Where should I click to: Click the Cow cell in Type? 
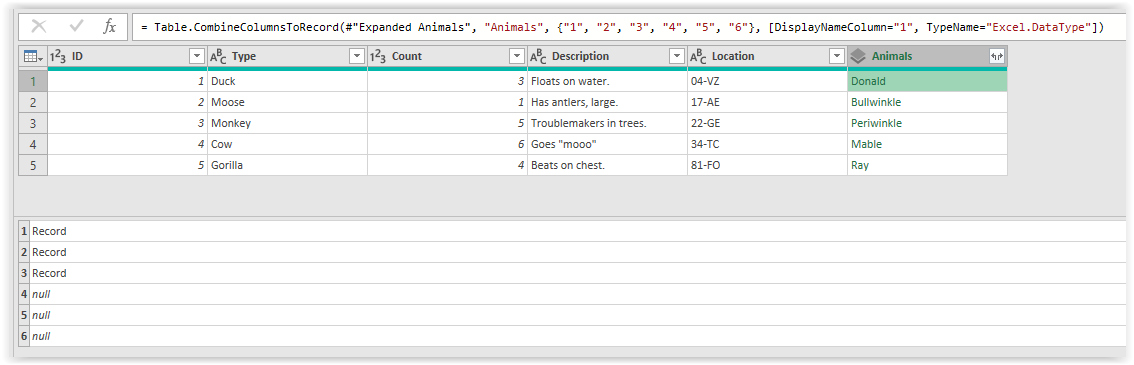(287, 145)
